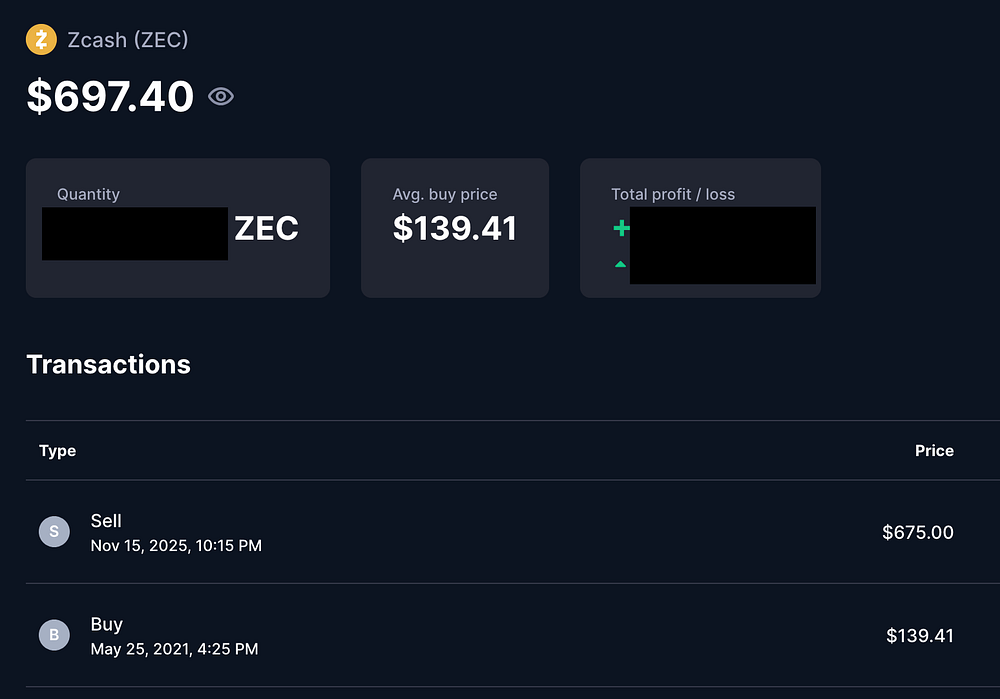Click the circular B buy icon

pos(54,635)
